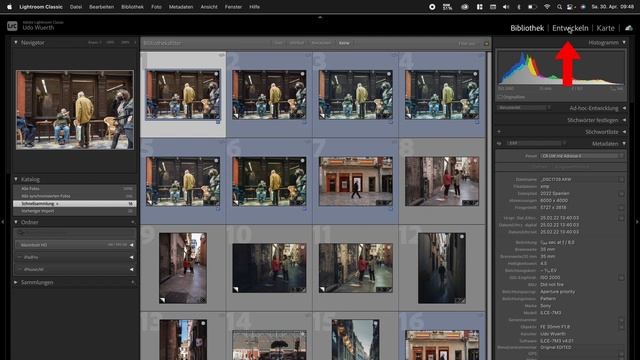Toggle the Originalfoto checkbox under histogram
Viewport: 640px width, 360px height.
click(x=501, y=97)
